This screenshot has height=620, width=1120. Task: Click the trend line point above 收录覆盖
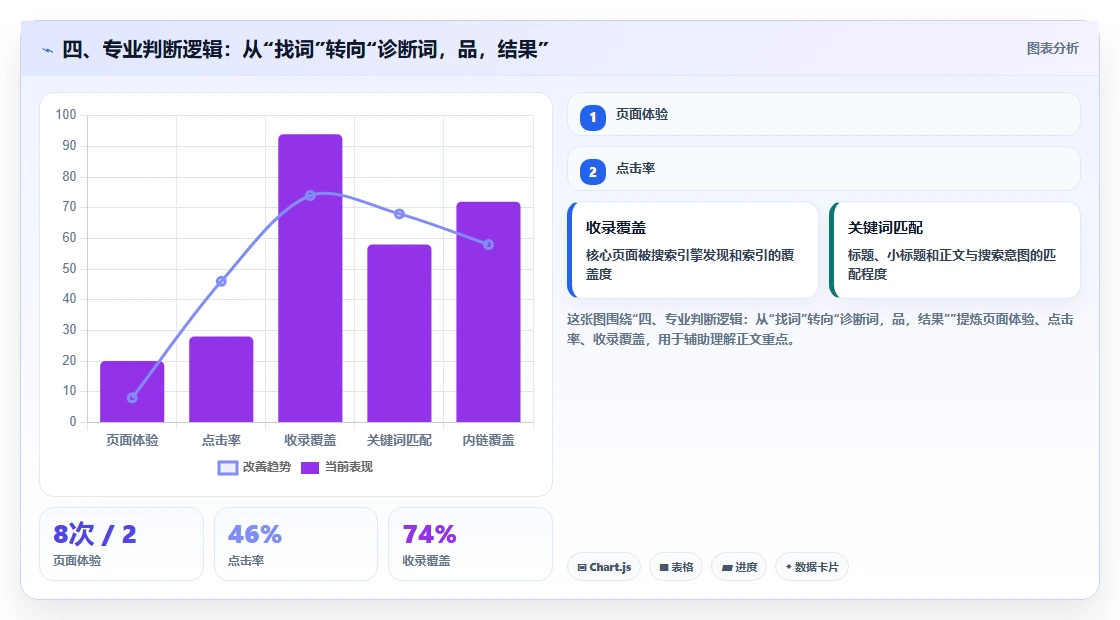click(x=310, y=196)
